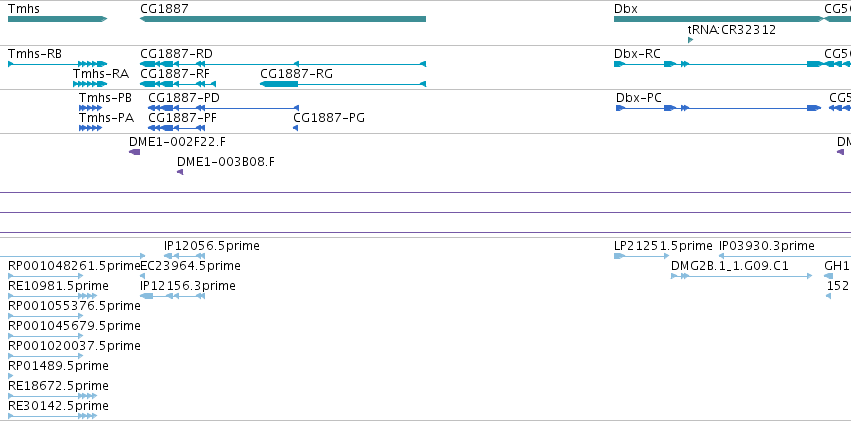Select the Dbx gene bar

[x=719, y=19]
